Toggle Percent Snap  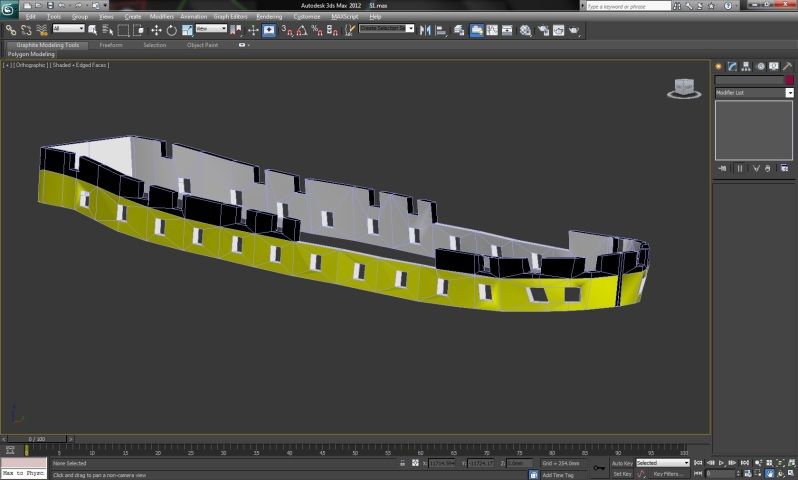[x=317, y=31]
